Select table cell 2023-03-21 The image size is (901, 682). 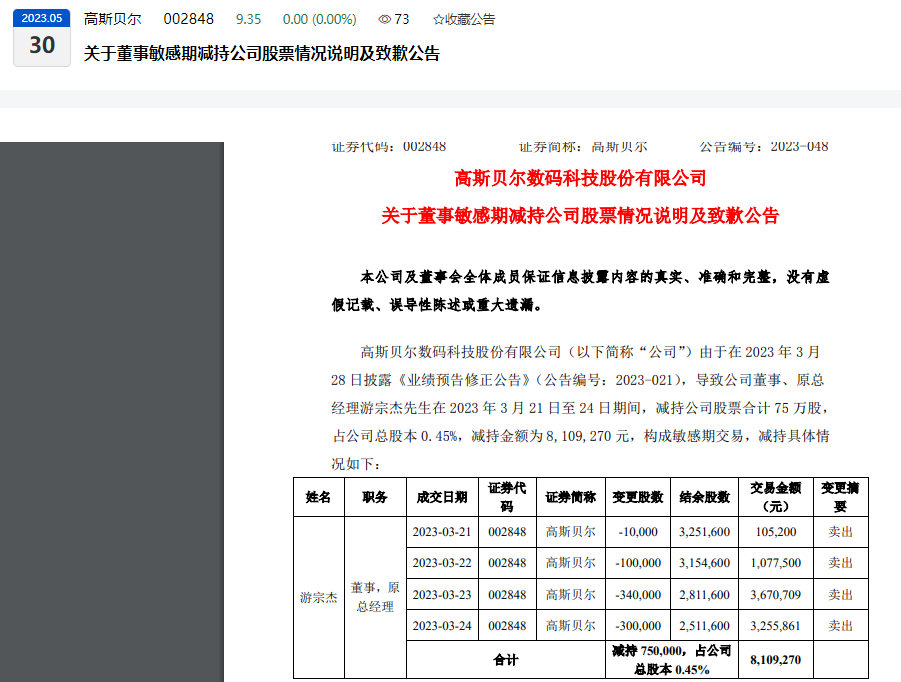[442, 532]
